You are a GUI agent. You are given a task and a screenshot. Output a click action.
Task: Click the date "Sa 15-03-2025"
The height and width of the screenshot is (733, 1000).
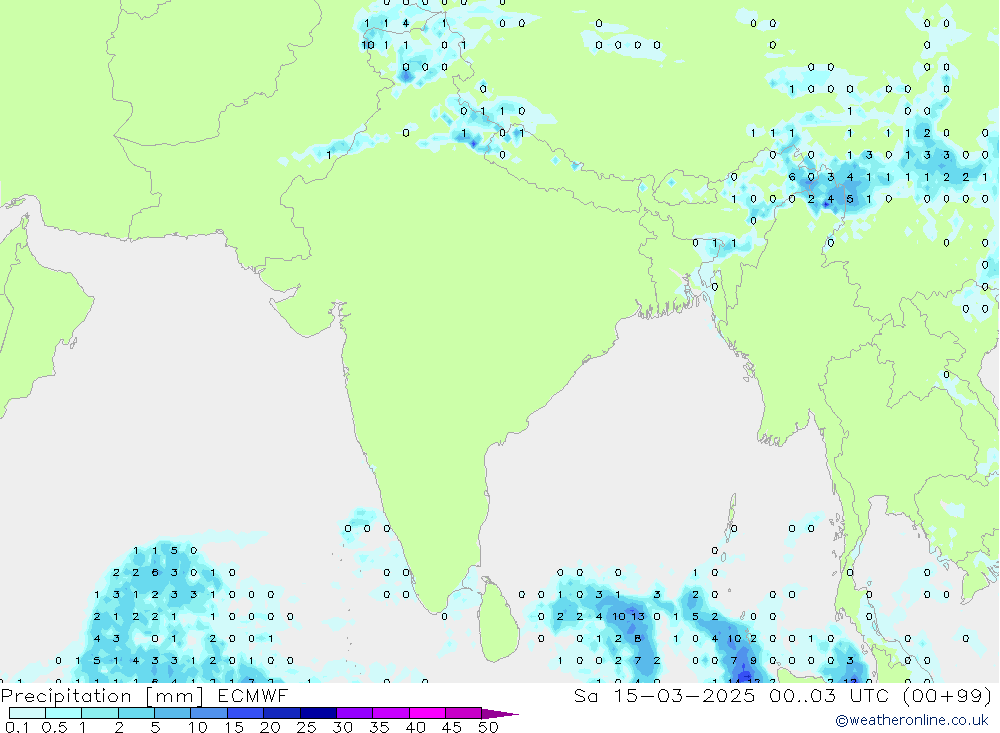(664, 695)
